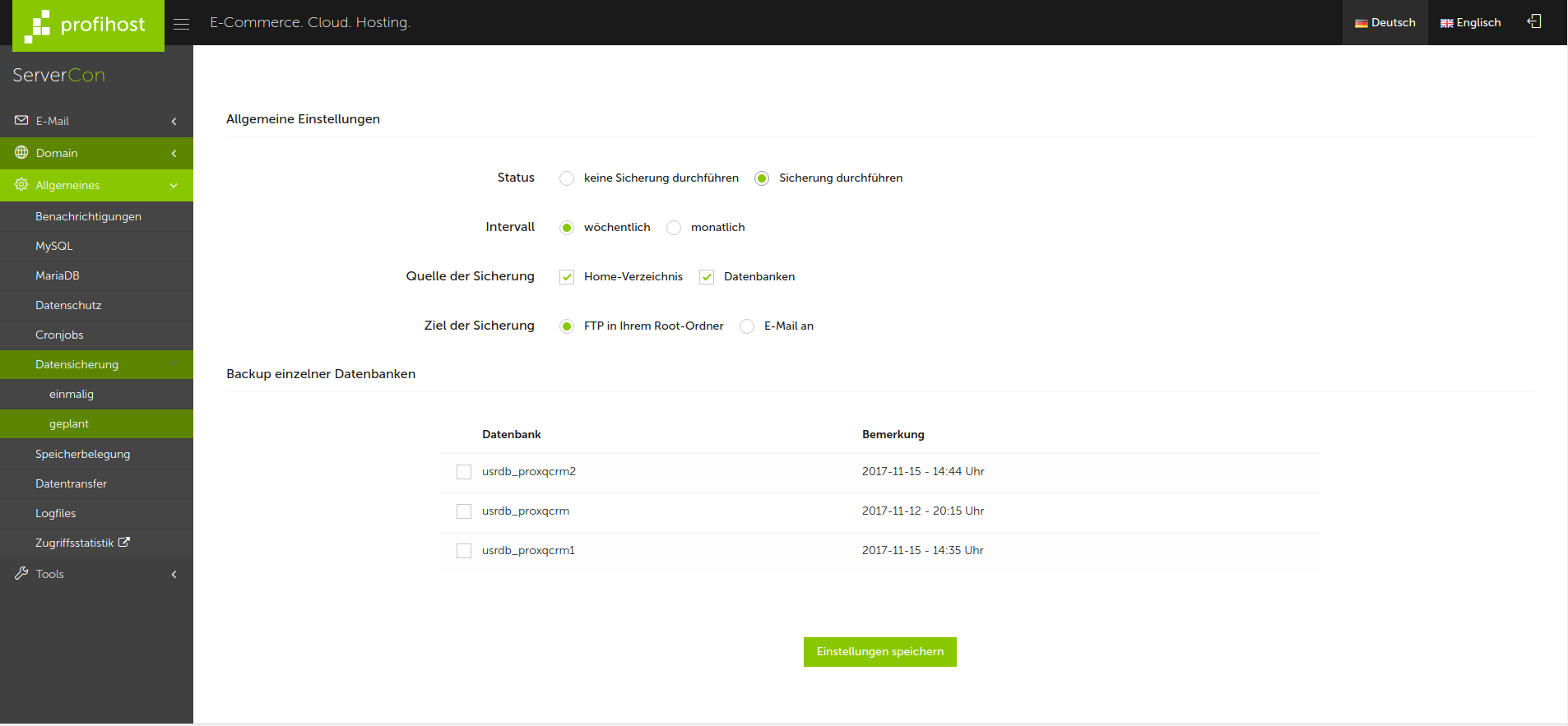Expand the Tools section arrow

[x=174, y=575]
